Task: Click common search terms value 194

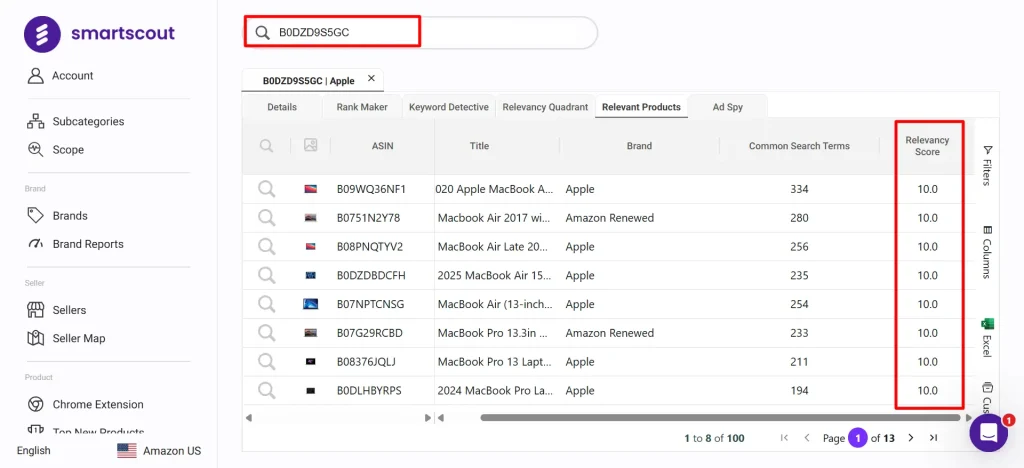Action: point(799,390)
